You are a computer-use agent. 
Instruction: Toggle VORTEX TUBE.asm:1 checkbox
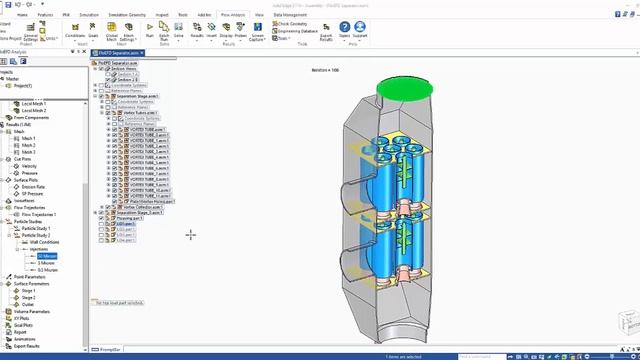(115, 129)
